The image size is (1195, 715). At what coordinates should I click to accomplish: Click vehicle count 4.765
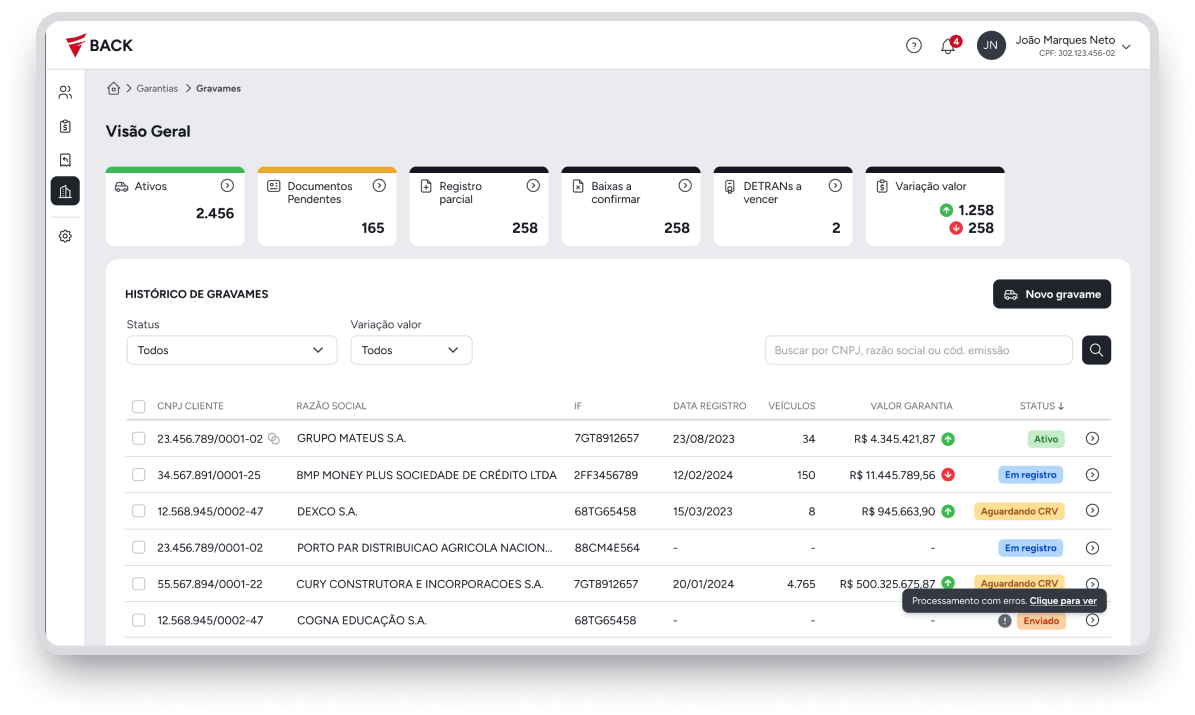pyautogui.click(x=801, y=584)
